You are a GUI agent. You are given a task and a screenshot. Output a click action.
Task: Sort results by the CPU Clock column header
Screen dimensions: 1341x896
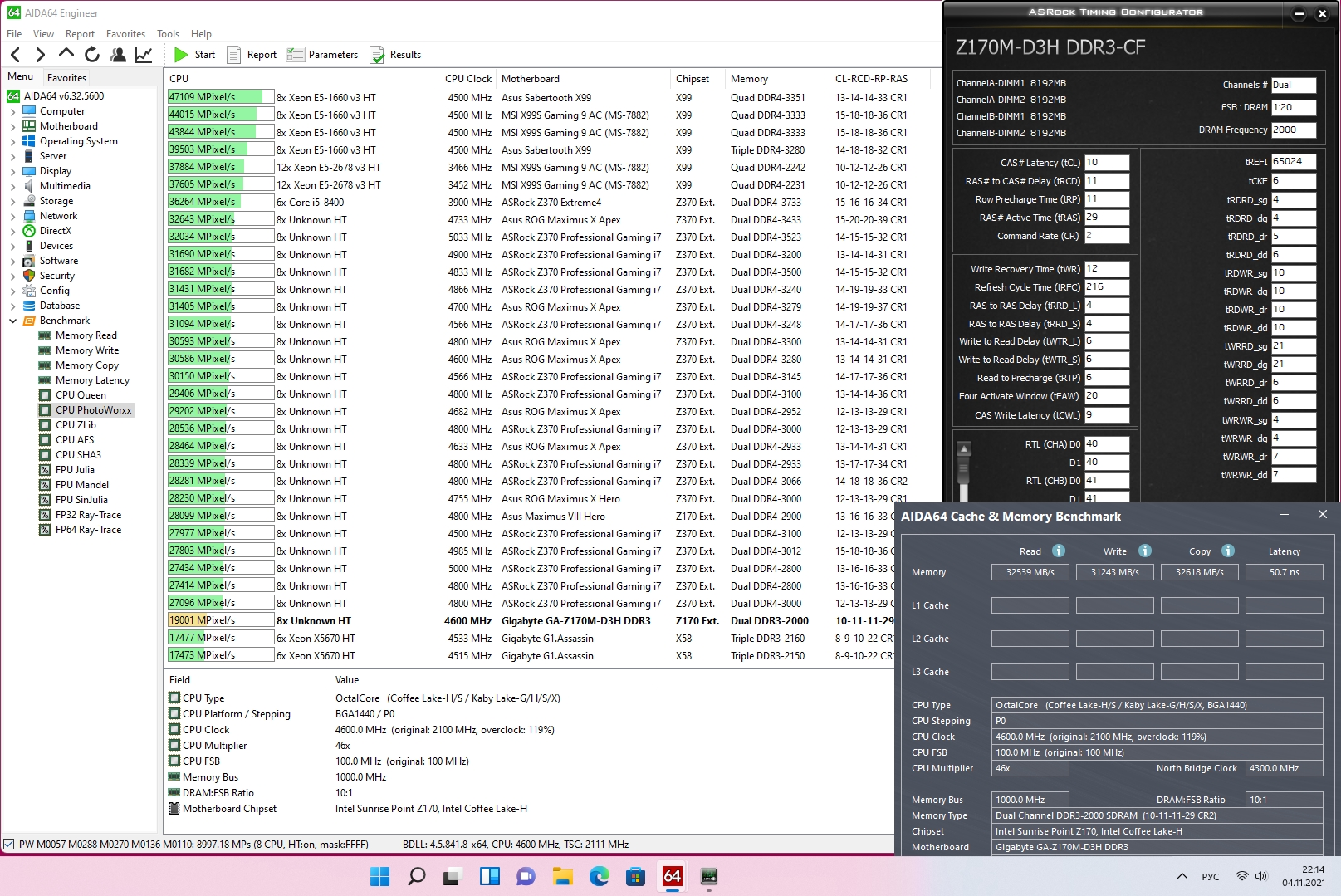(468, 79)
